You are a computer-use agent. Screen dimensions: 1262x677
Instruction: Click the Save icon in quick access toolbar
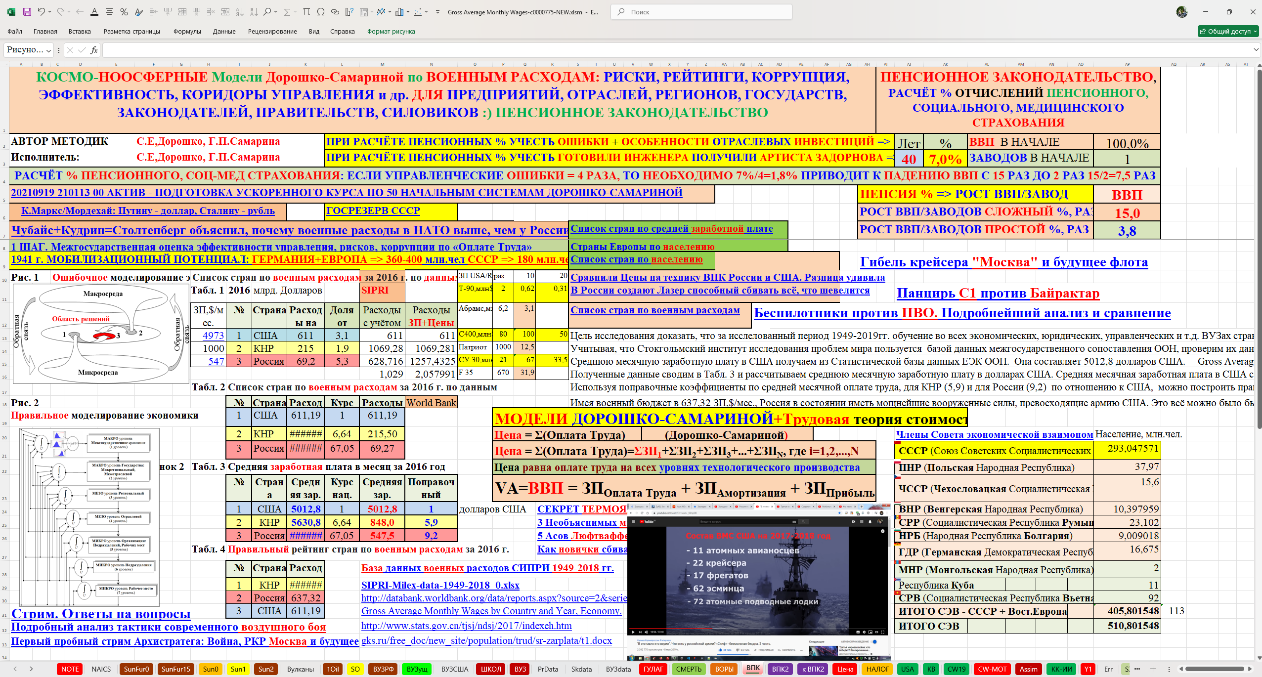click(25, 11)
